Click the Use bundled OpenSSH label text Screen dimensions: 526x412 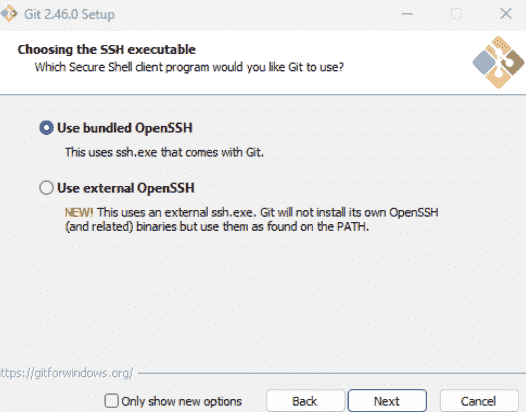(x=125, y=128)
